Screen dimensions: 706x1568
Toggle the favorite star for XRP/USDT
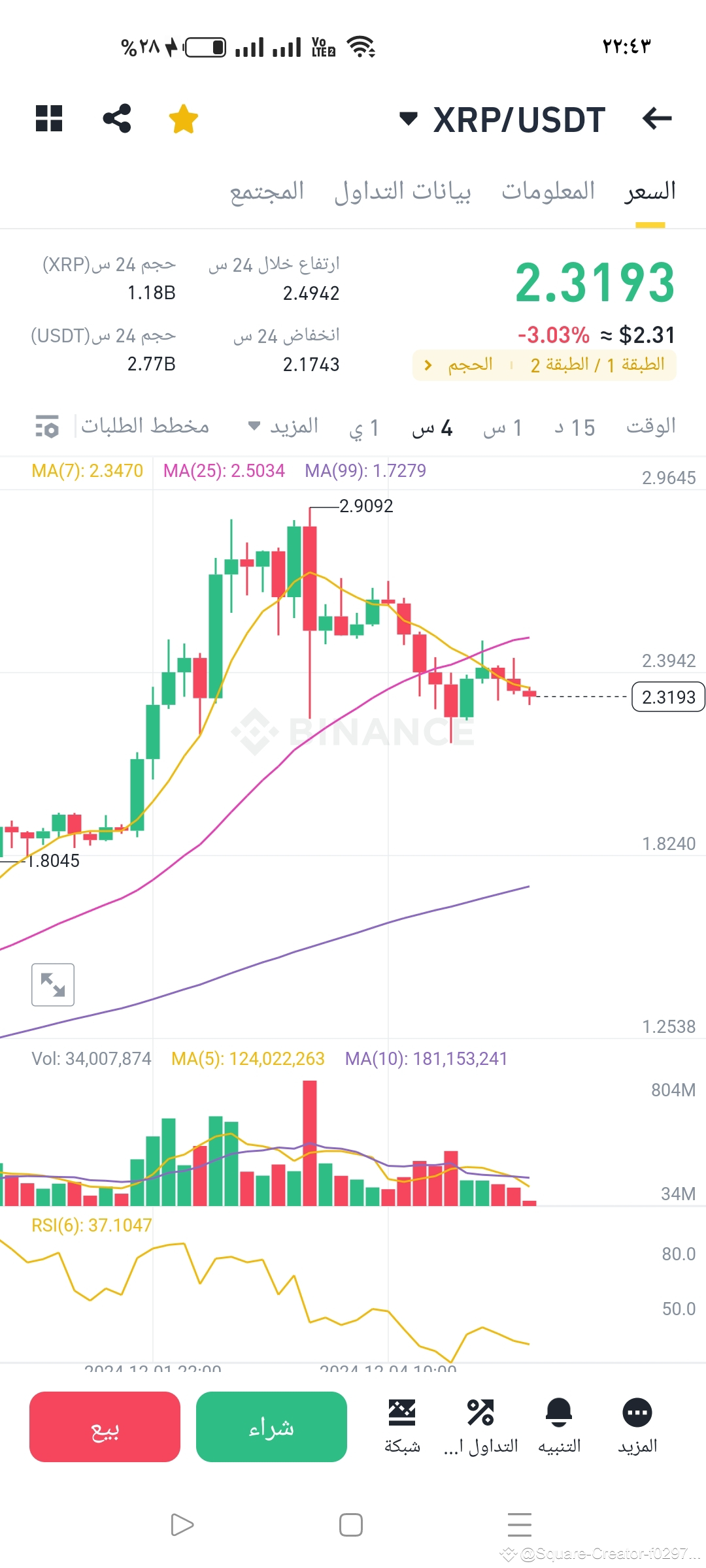pos(183,119)
